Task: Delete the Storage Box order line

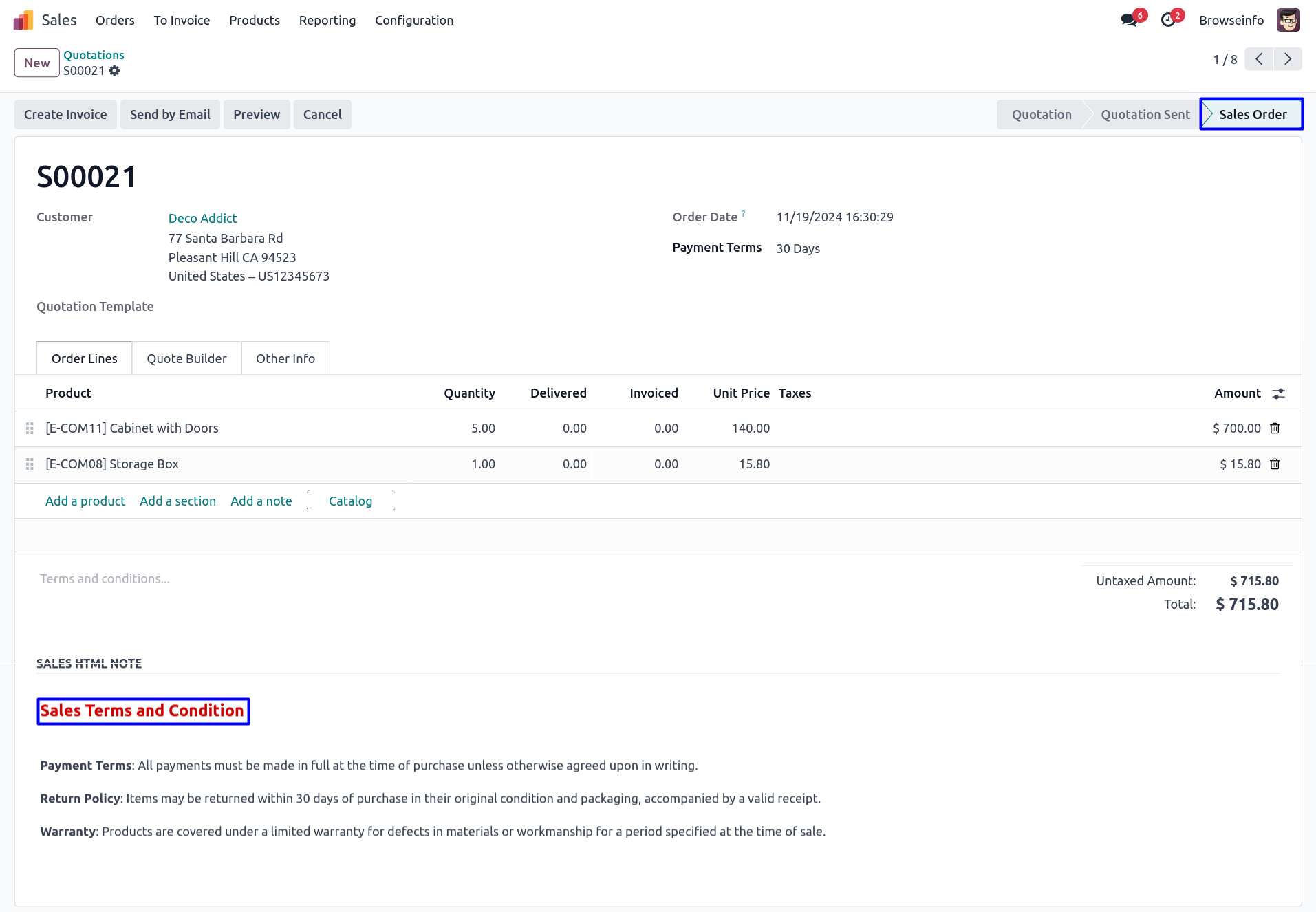Action: (x=1275, y=464)
